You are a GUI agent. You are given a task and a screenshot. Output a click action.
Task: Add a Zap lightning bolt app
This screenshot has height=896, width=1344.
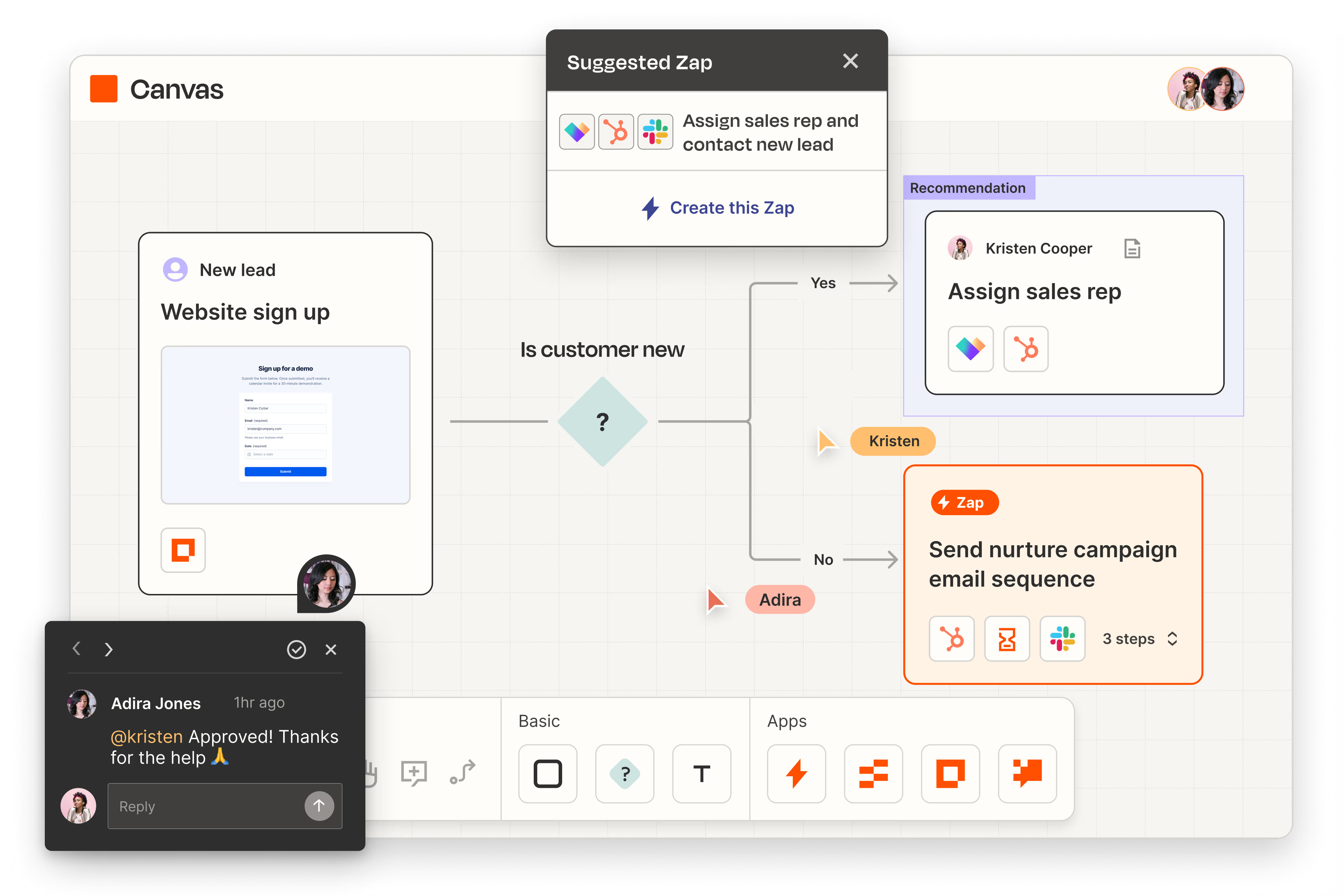tap(796, 774)
